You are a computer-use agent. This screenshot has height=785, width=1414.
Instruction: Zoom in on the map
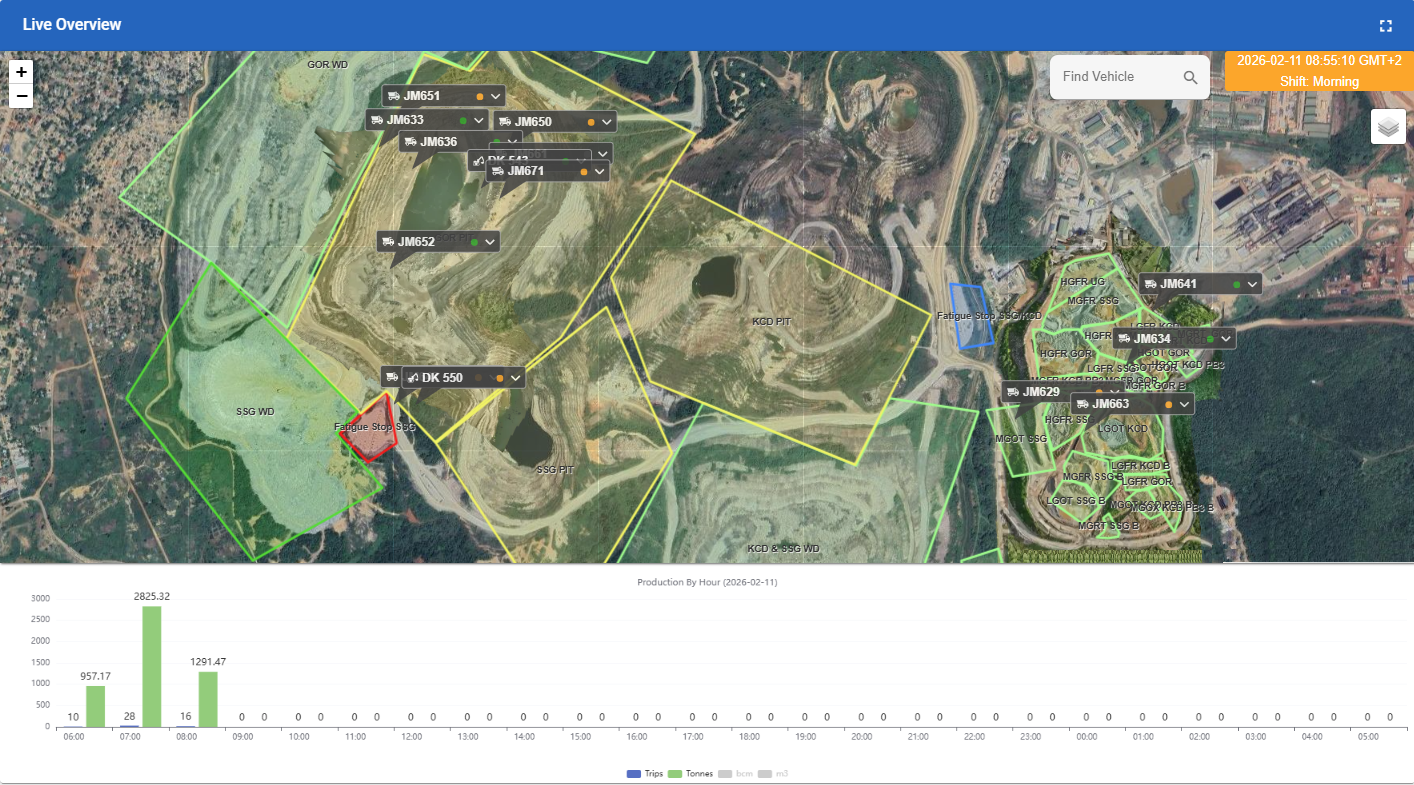point(21,72)
